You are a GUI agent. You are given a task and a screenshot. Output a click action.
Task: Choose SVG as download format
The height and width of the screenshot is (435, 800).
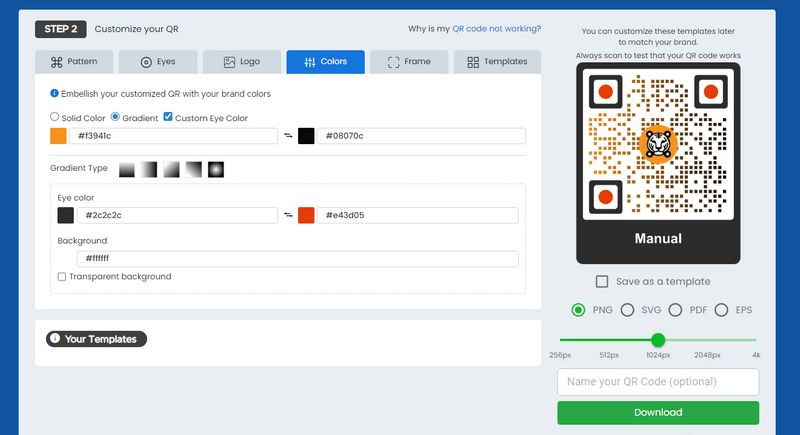[x=627, y=310]
